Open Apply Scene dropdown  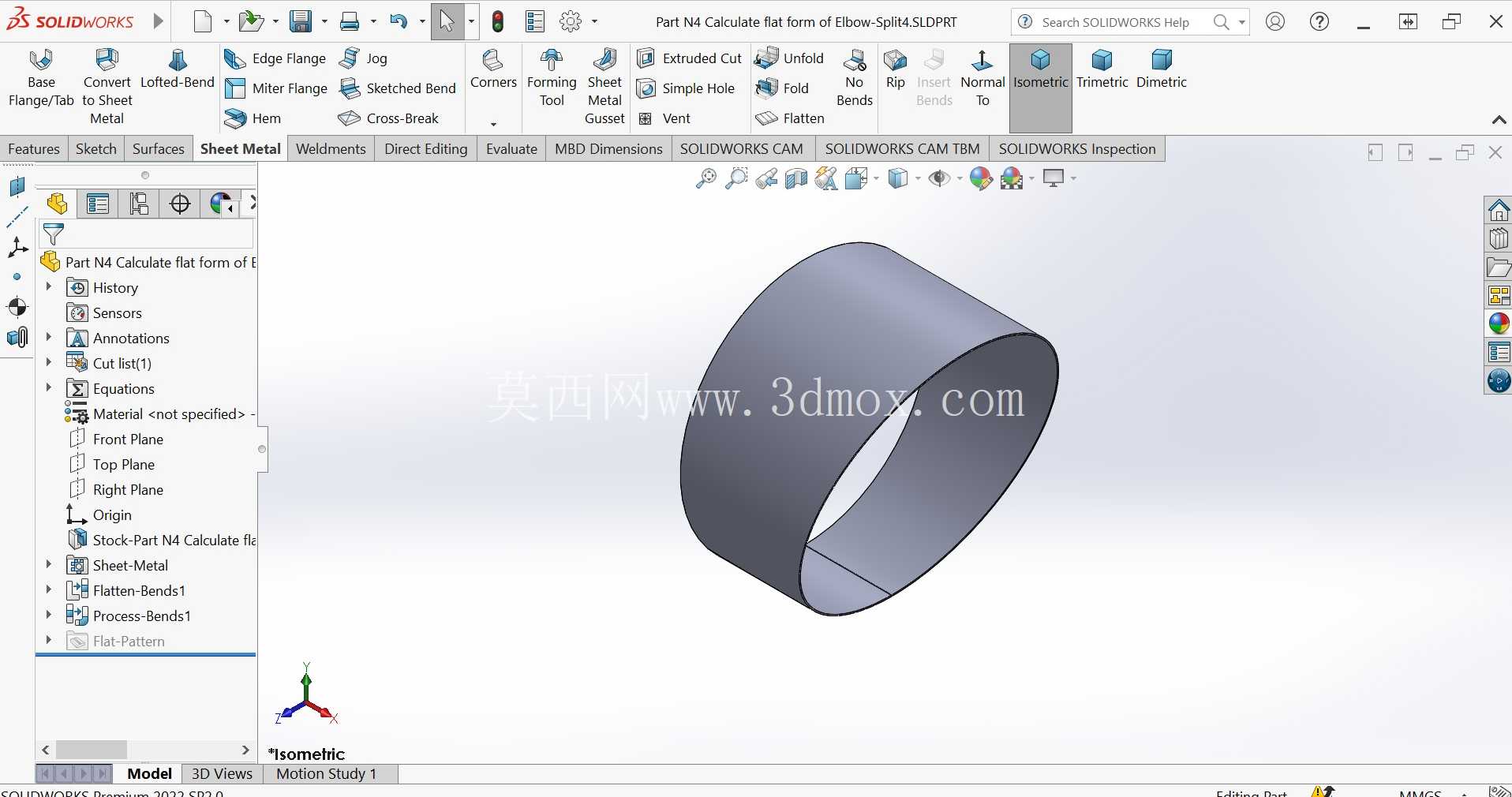click(x=1031, y=178)
